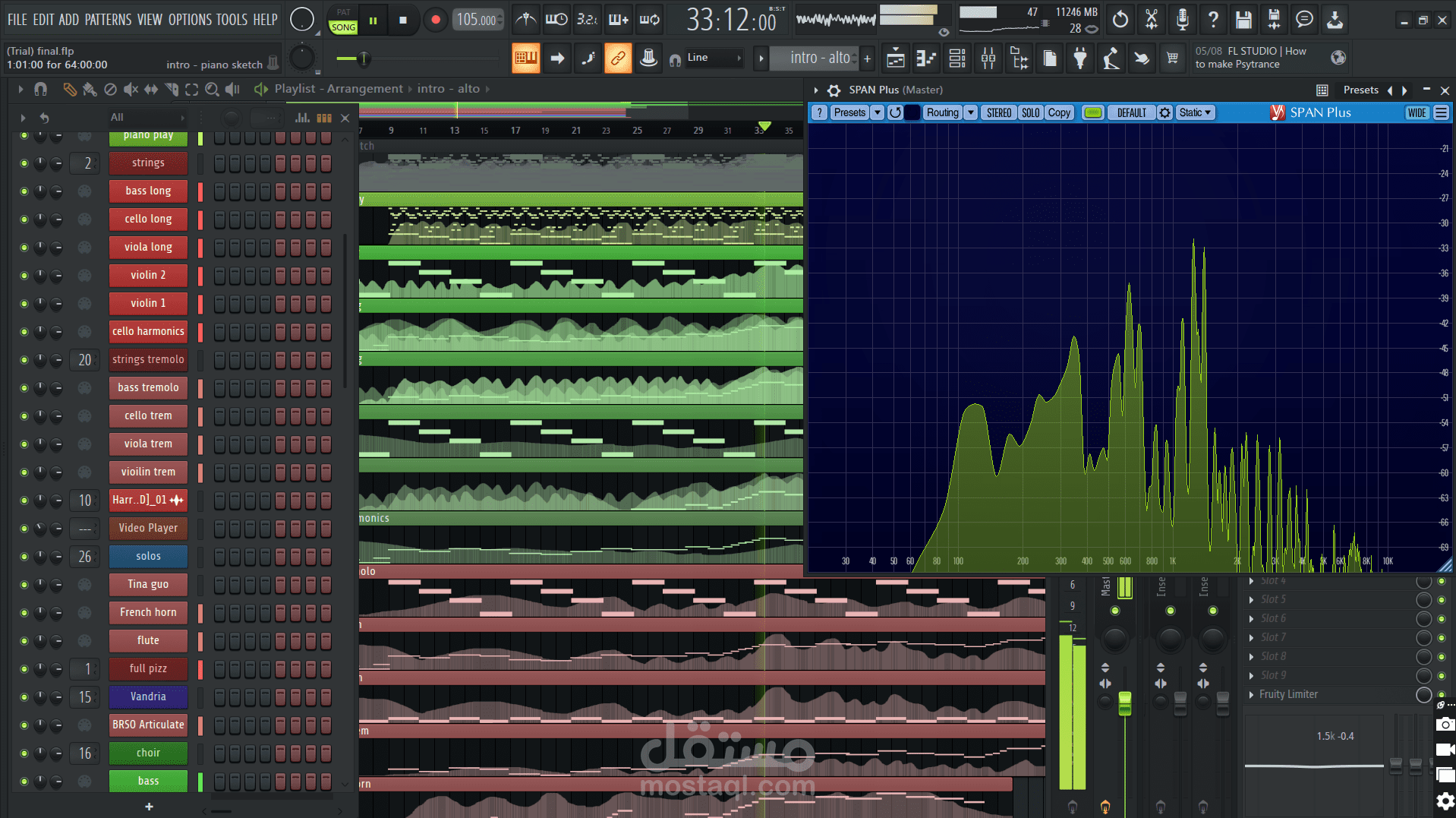Viewport: 1456px width, 818px height.
Task: Select the violin 1 channel button
Action: point(148,304)
